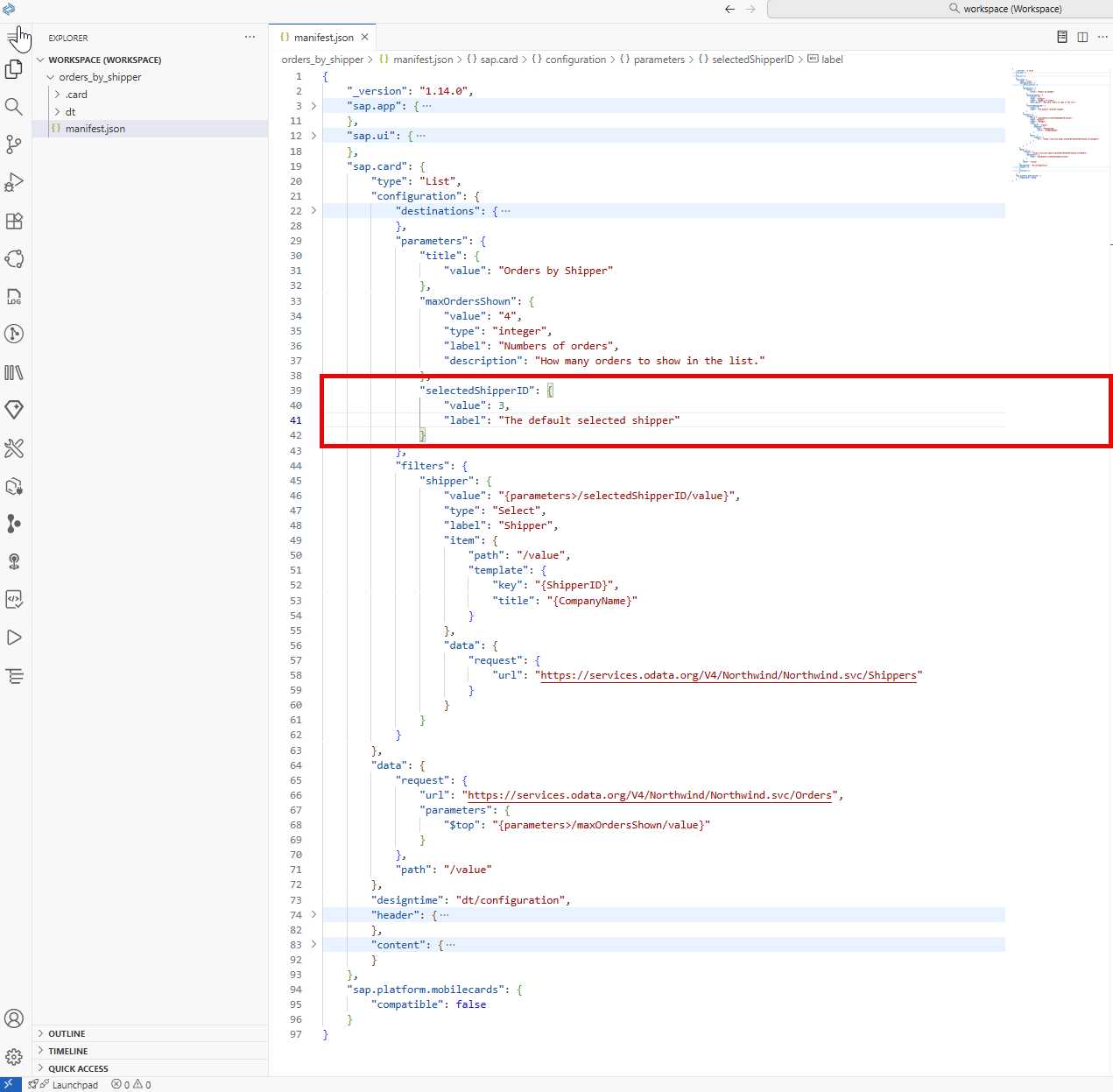This screenshot has width=1113, height=1092.
Task: Open the Accounts profile icon
Action: 14,1018
